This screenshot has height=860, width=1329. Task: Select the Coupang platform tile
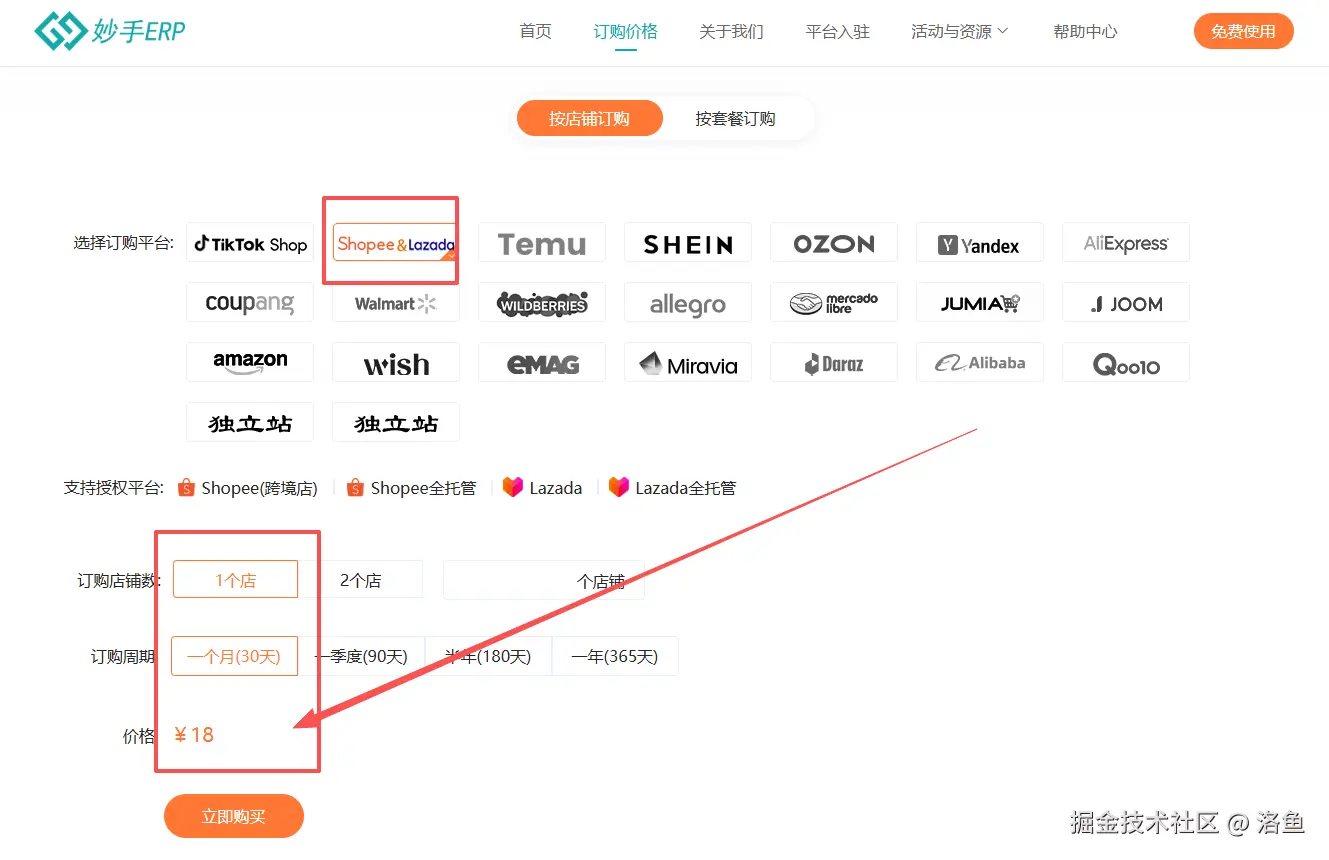[250, 303]
